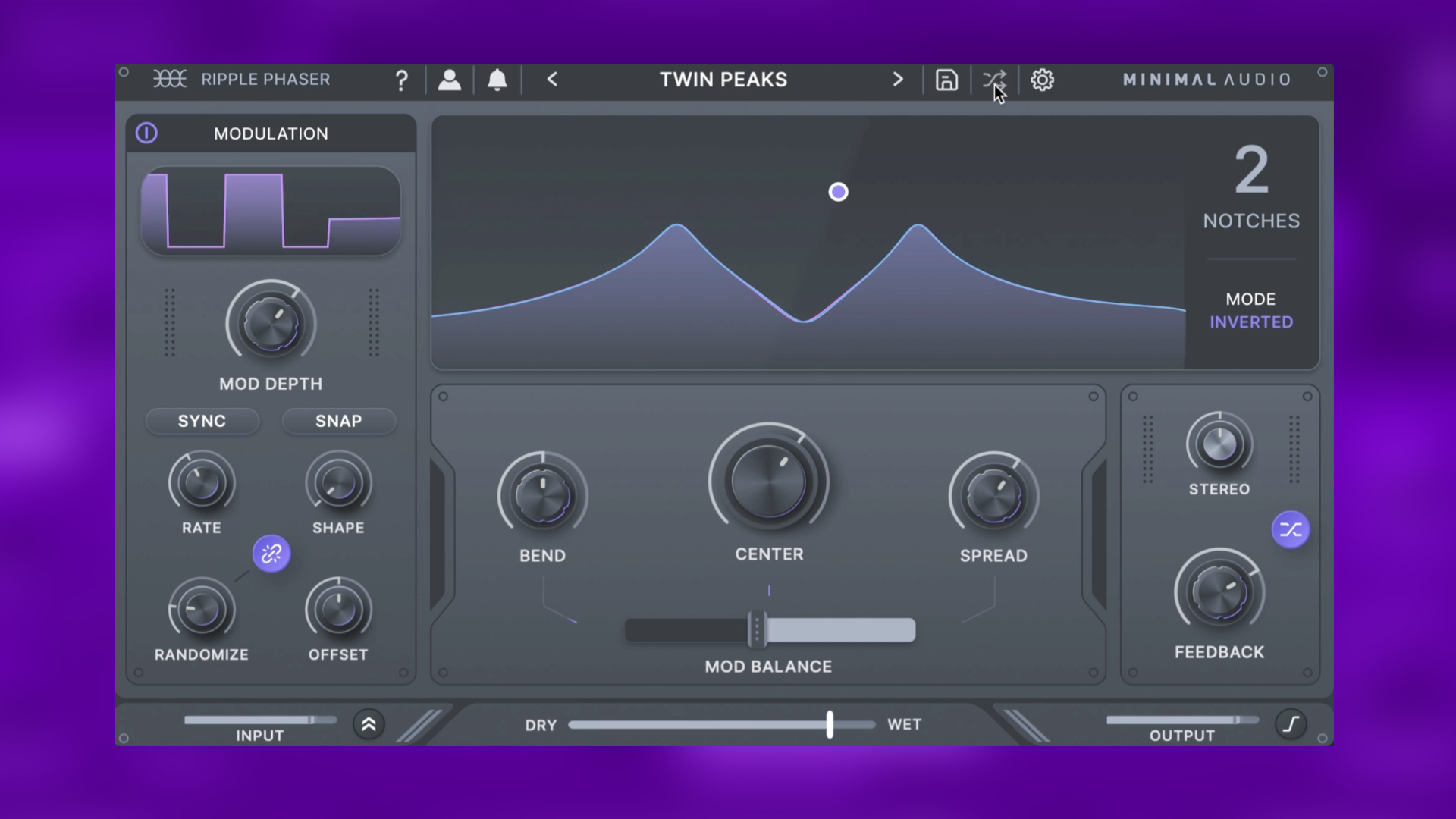Enable the SYNC toggle
Screen dimensions: 1456x819
202,422
